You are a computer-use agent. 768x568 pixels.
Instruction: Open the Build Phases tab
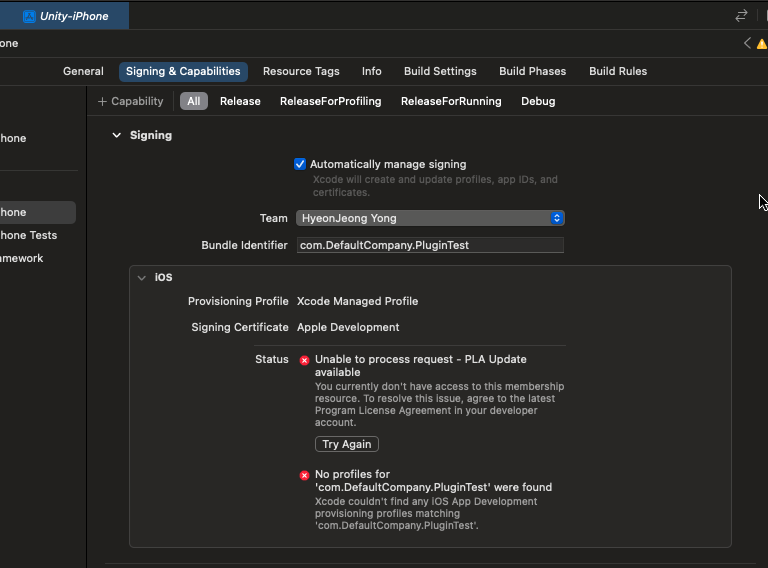[532, 71]
